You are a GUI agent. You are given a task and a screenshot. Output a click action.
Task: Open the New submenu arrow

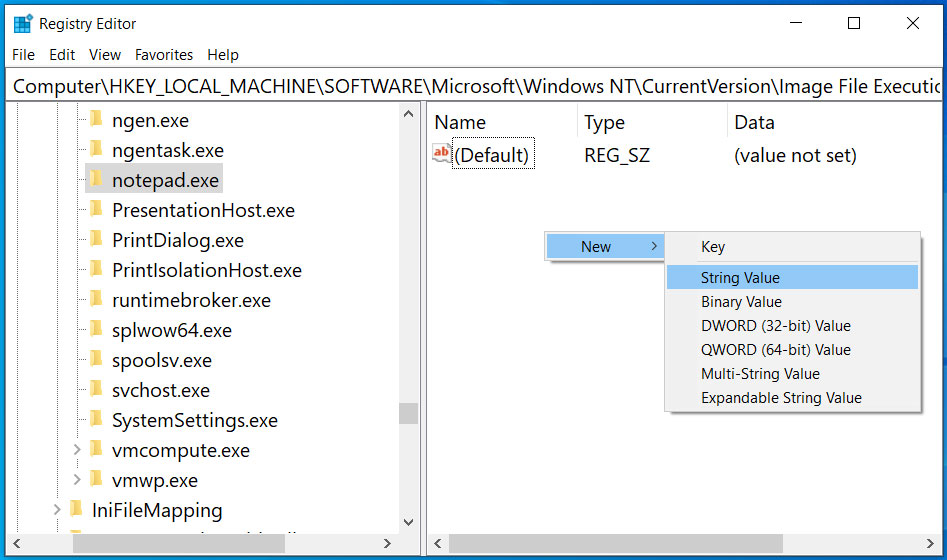[654, 246]
